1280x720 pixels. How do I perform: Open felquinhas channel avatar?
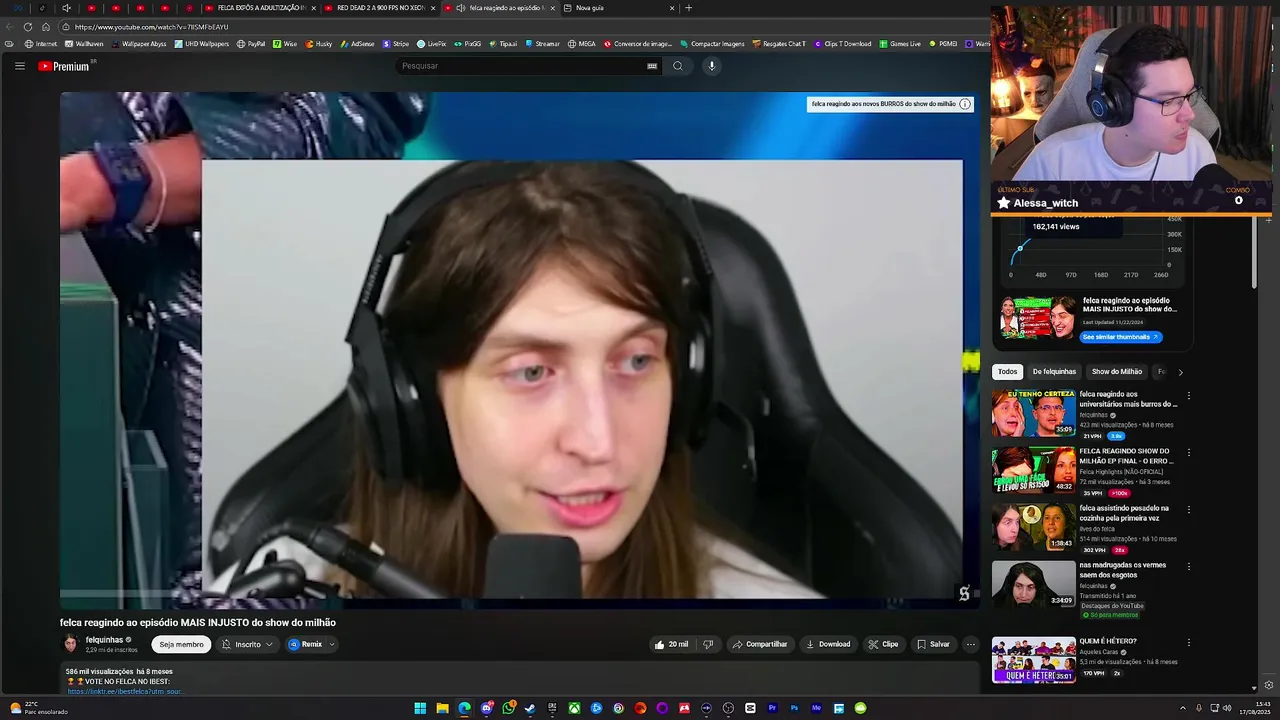71,644
